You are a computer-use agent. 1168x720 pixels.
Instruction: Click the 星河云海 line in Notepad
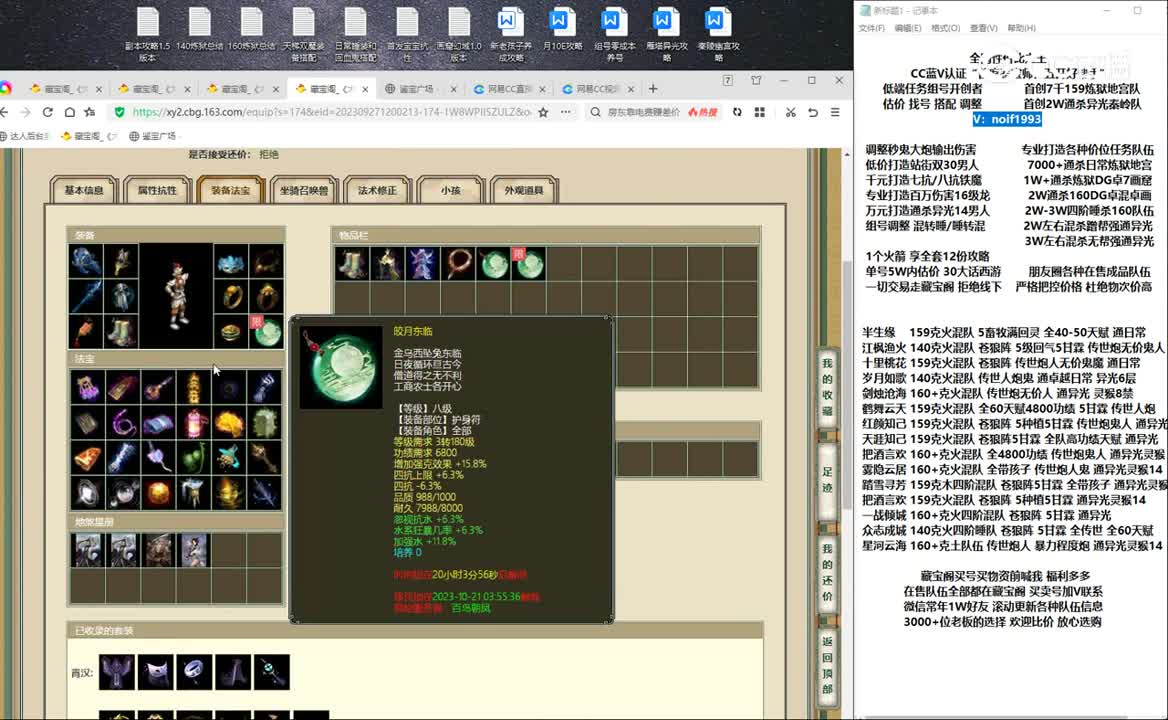click(x=1012, y=545)
